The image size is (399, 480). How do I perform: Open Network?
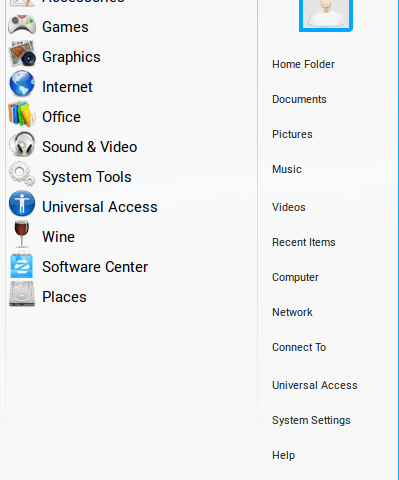292,312
